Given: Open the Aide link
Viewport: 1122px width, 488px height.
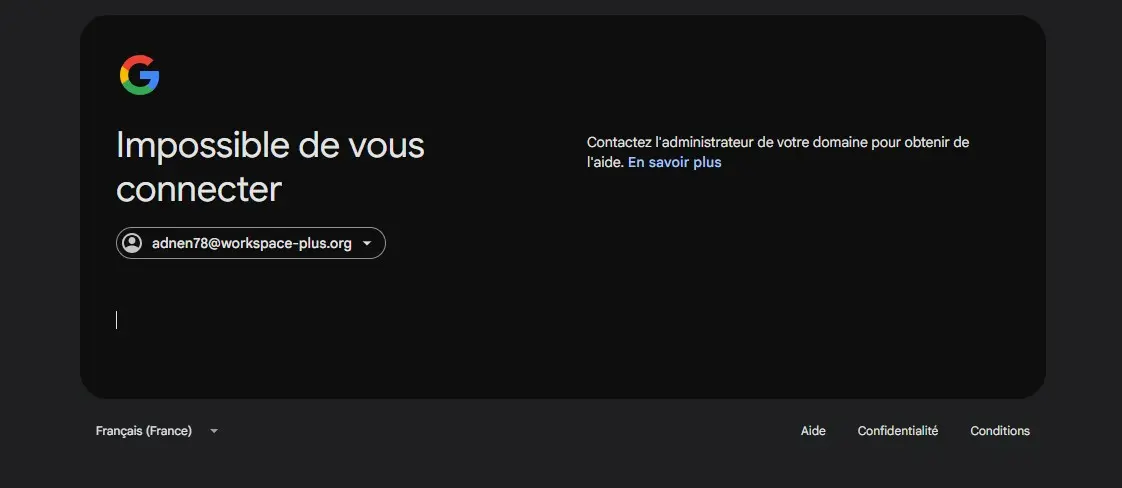Looking at the screenshot, I should [813, 431].
